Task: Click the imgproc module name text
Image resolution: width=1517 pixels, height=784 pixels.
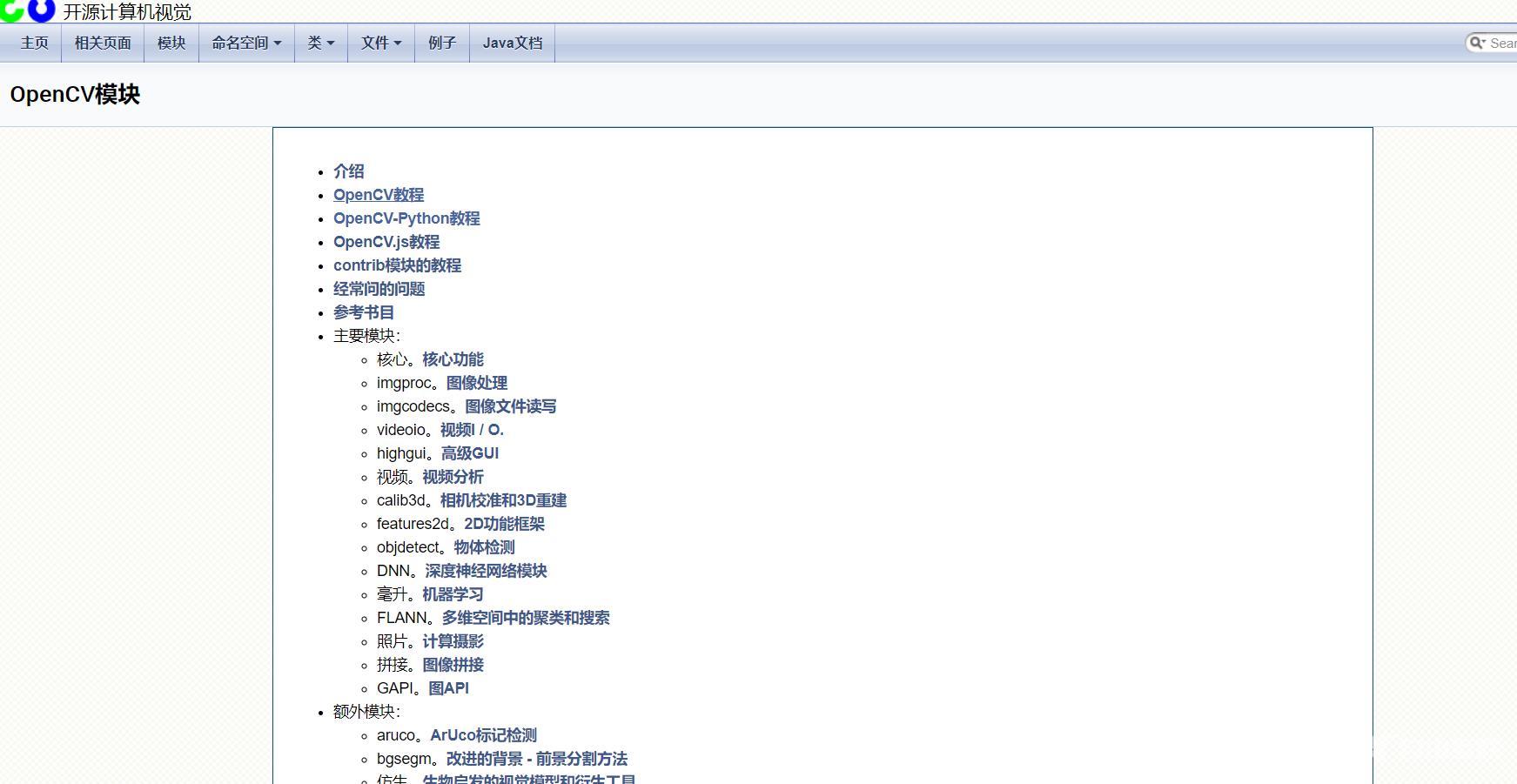Action: point(404,383)
